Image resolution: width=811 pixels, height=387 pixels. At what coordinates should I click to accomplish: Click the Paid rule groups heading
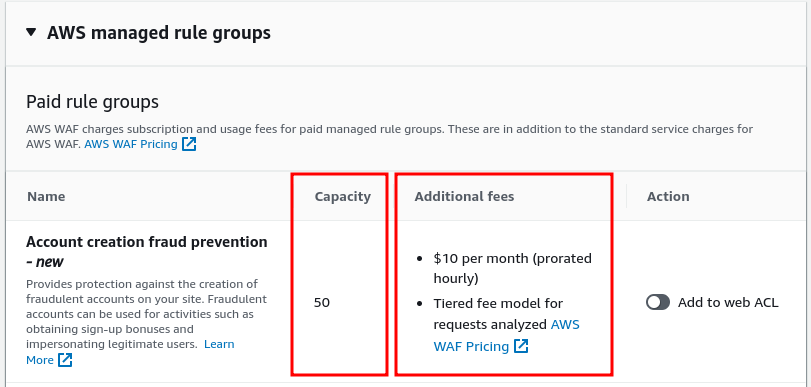point(92,102)
